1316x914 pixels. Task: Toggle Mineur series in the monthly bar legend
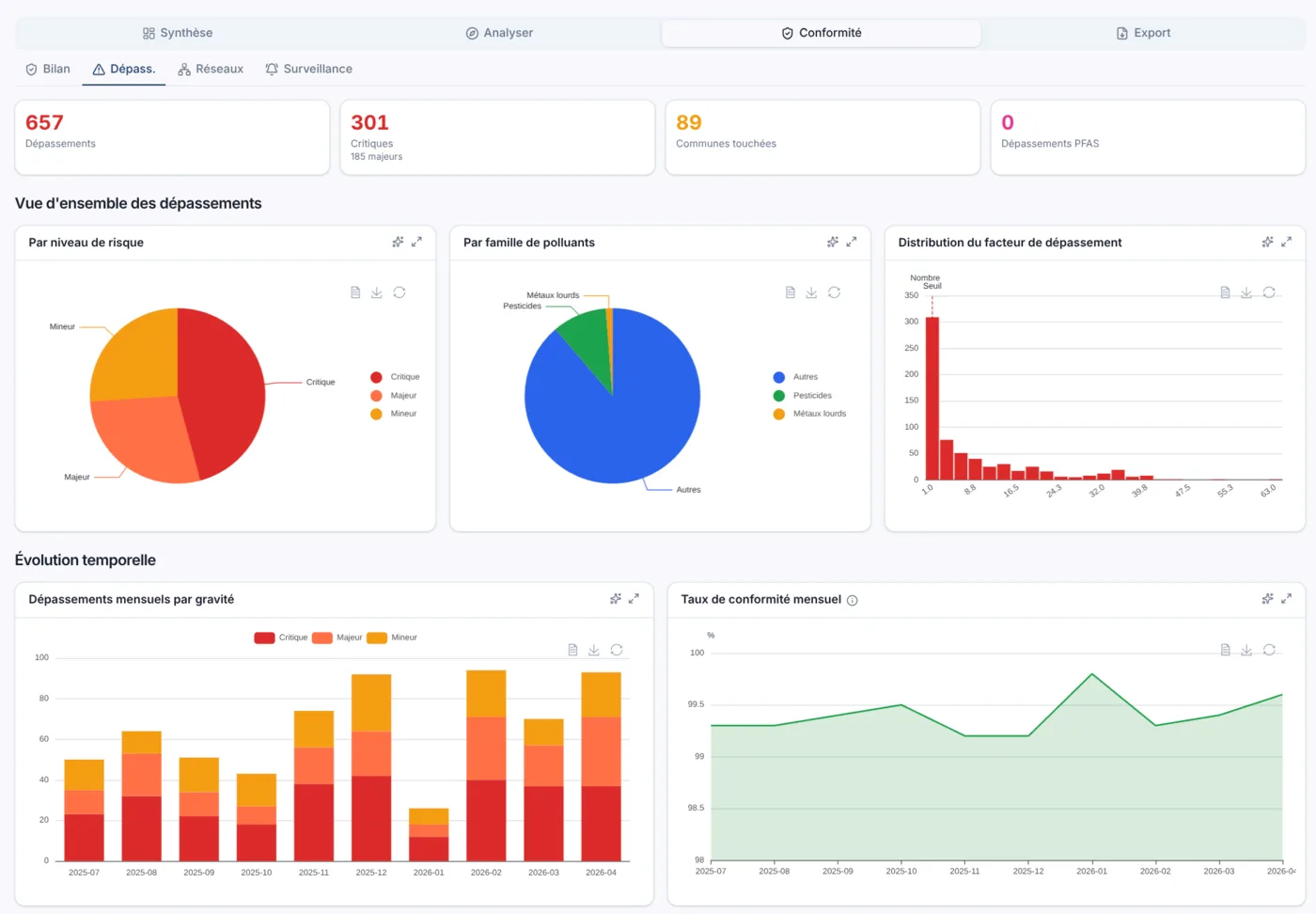click(x=392, y=638)
